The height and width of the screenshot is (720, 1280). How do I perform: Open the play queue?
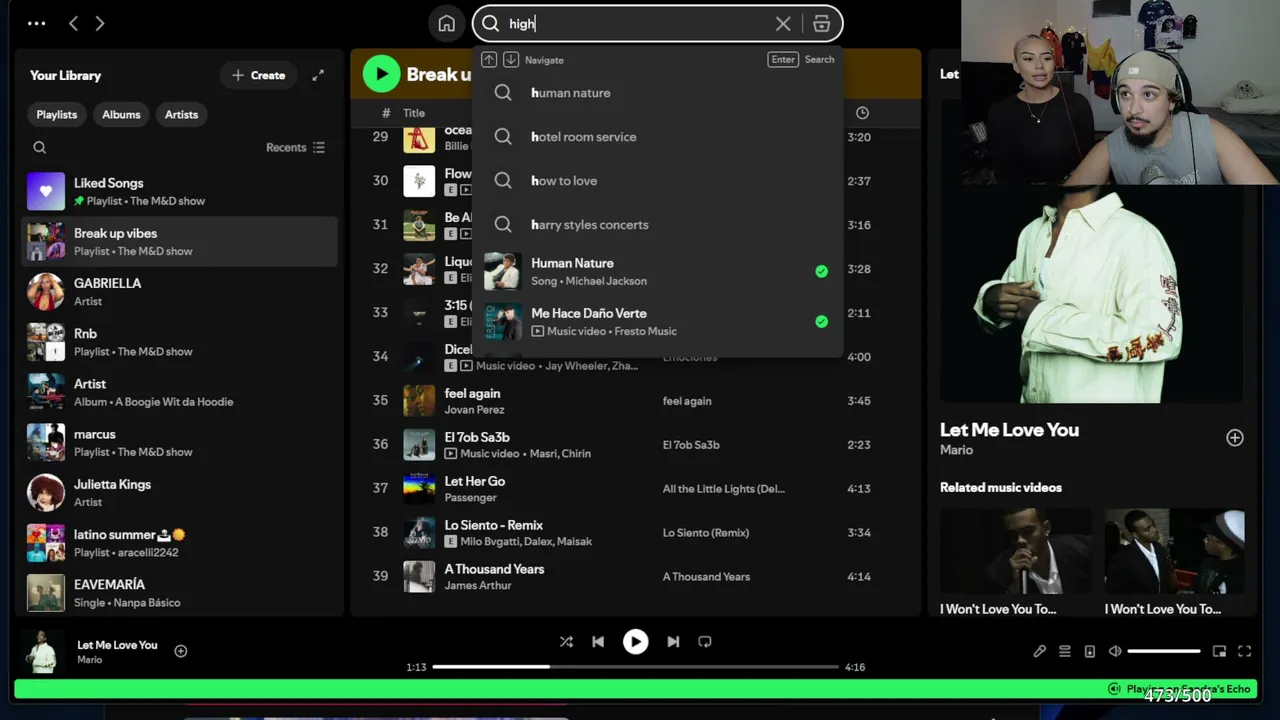[x=1065, y=651]
